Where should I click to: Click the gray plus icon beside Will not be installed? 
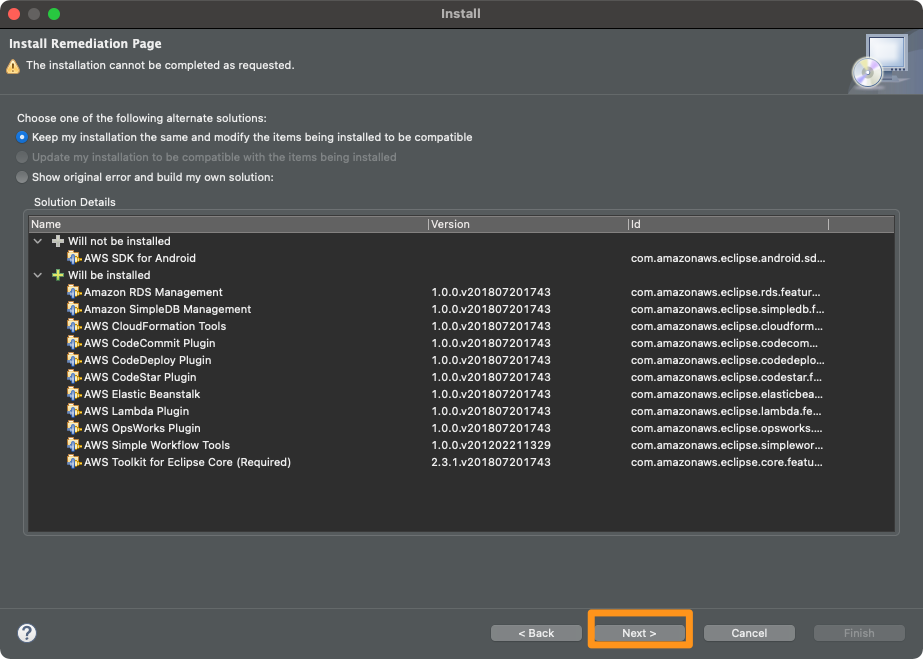click(58, 241)
